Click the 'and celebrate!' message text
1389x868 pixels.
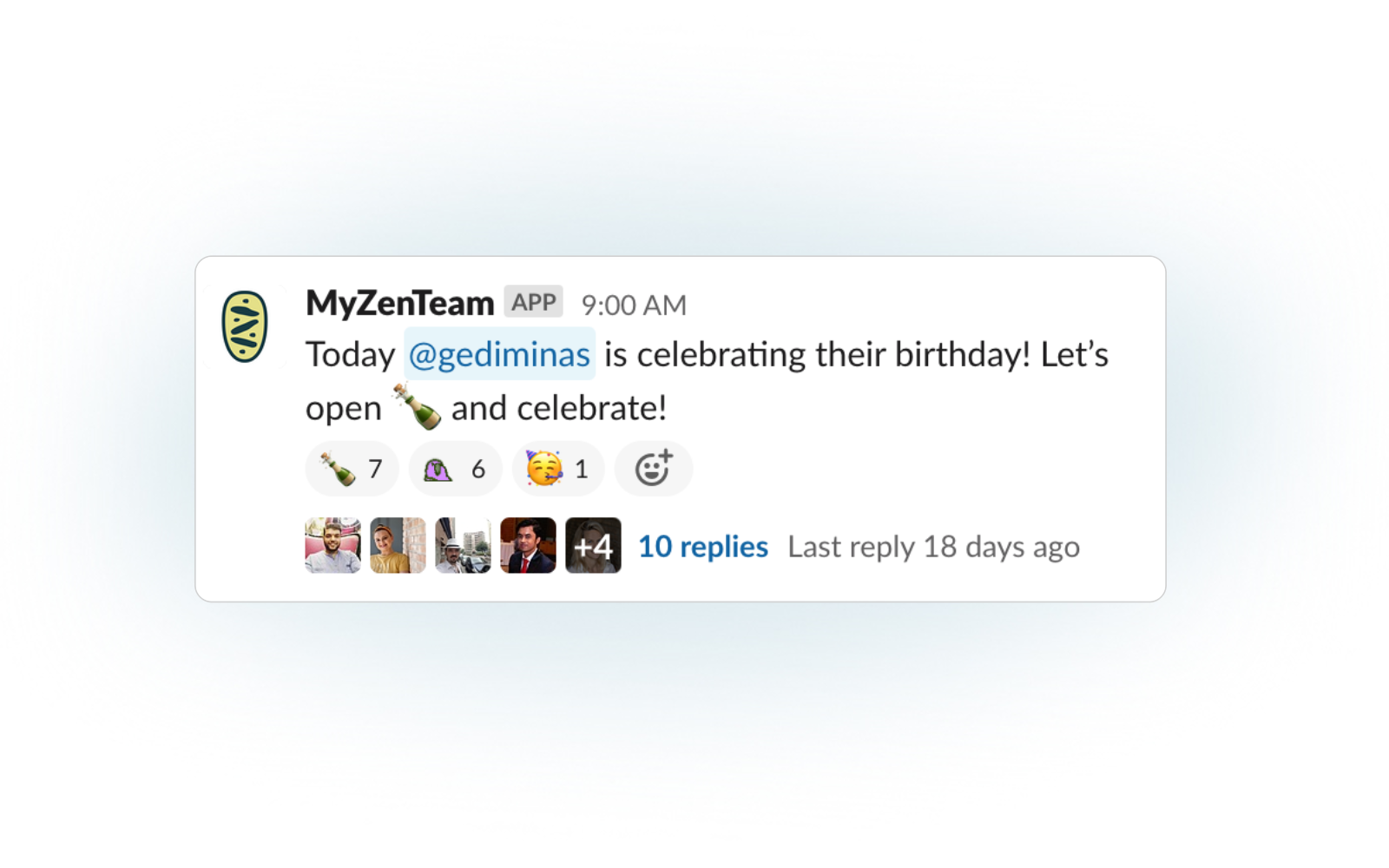(x=559, y=408)
